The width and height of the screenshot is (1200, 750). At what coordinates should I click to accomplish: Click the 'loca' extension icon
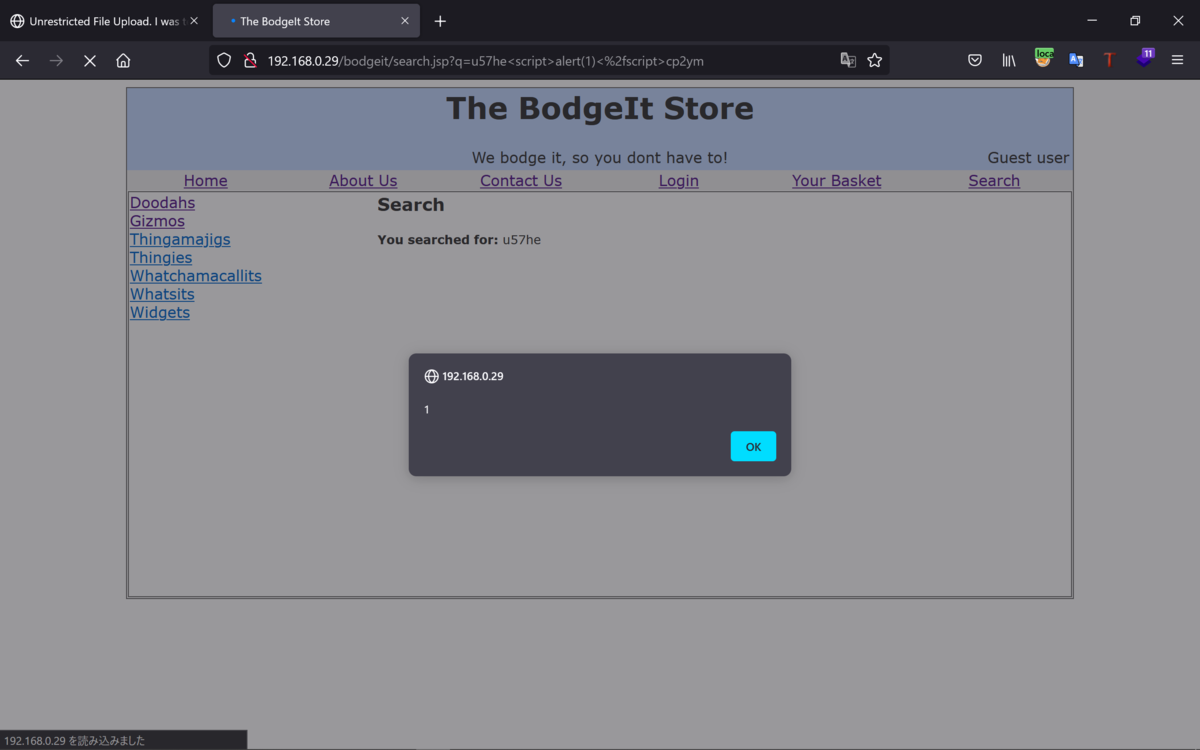point(1043,58)
